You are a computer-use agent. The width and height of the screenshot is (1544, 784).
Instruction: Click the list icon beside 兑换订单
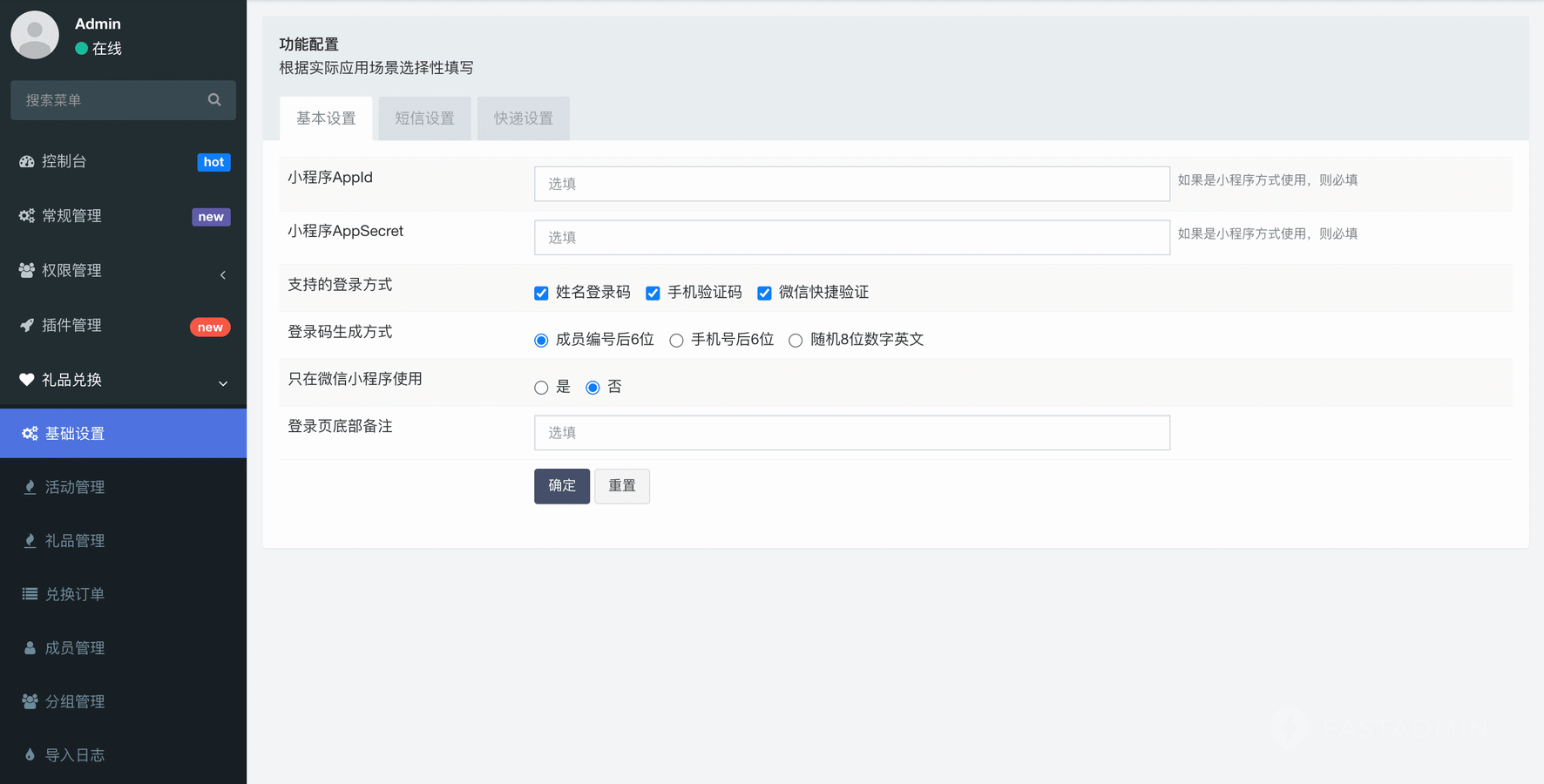point(30,594)
